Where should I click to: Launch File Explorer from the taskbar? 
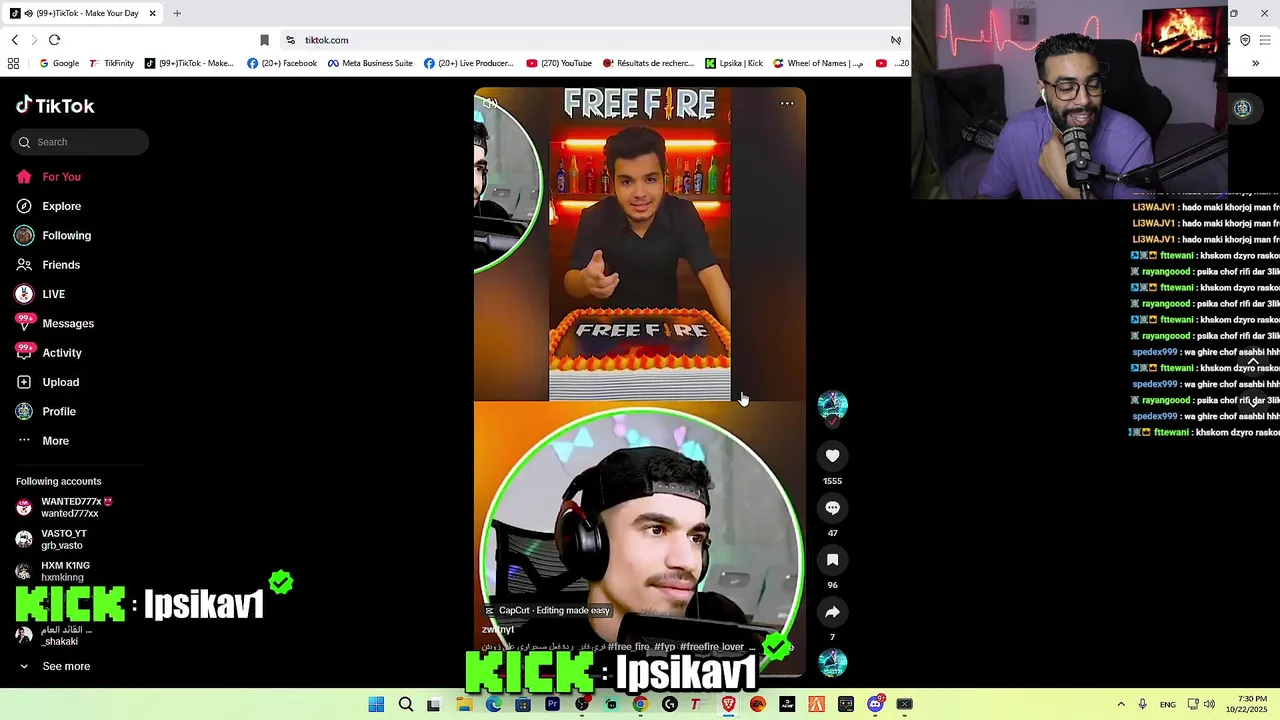(464, 704)
